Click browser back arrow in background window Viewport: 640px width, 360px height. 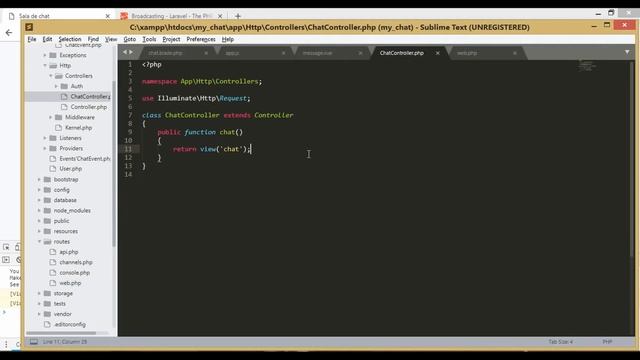(9, 33)
